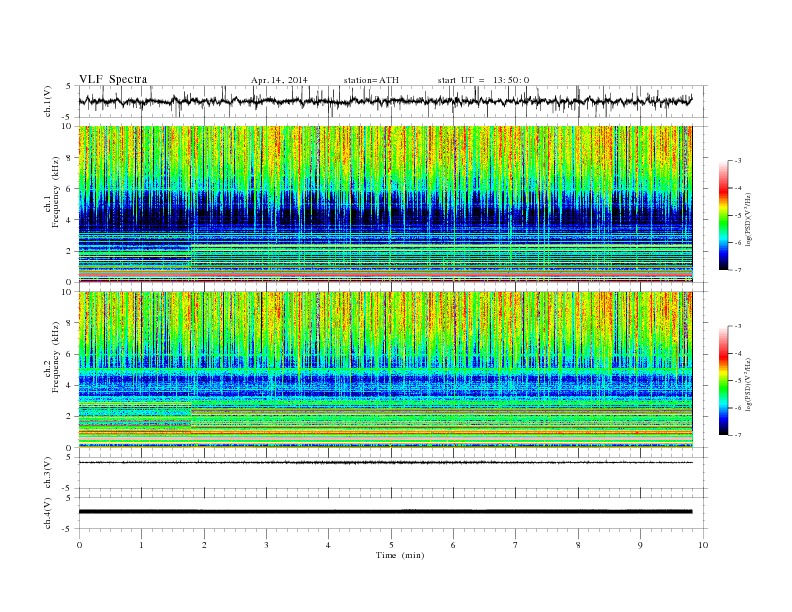Click tick label 7 on the time axis
This screenshot has width=792, height=612.
click(516, 545)
